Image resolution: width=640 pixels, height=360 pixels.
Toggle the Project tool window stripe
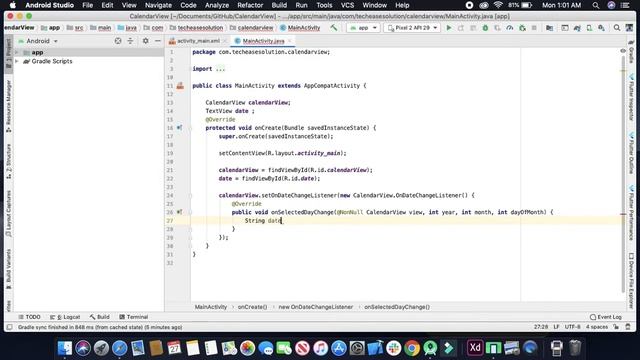(9, 54)
